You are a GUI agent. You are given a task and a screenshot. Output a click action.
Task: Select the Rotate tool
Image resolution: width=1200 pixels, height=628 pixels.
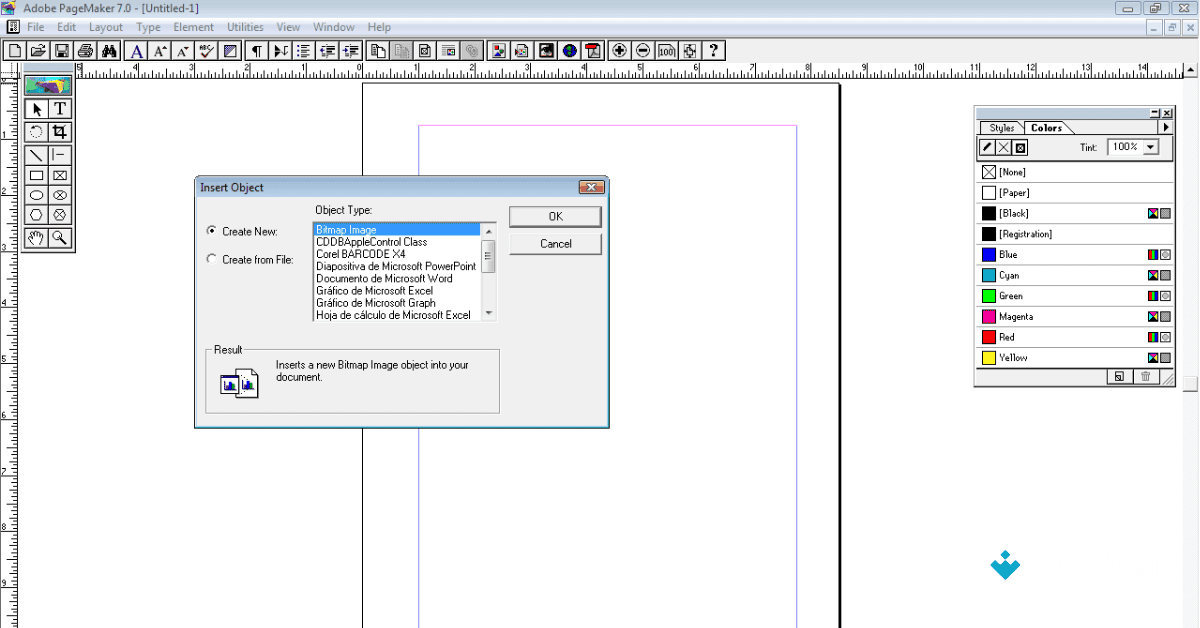36,131
